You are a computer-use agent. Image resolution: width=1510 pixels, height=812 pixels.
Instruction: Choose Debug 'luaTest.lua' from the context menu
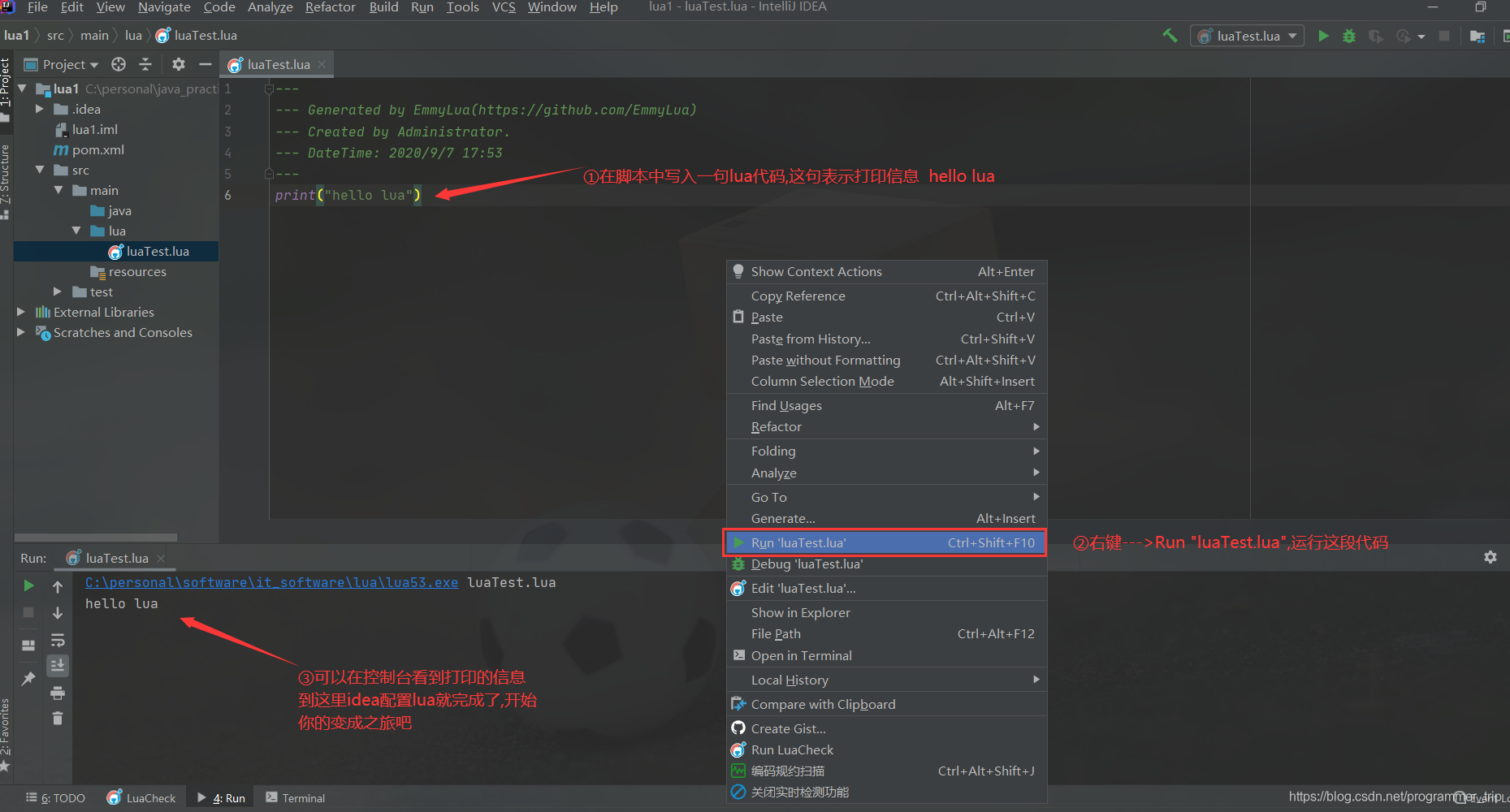point(886,564)
